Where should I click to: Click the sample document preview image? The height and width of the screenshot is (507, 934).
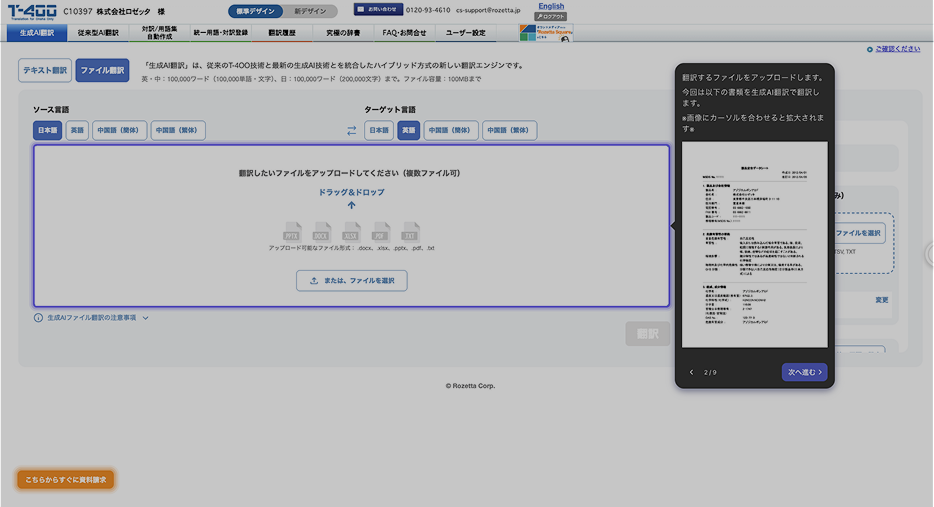click(755, 244)
